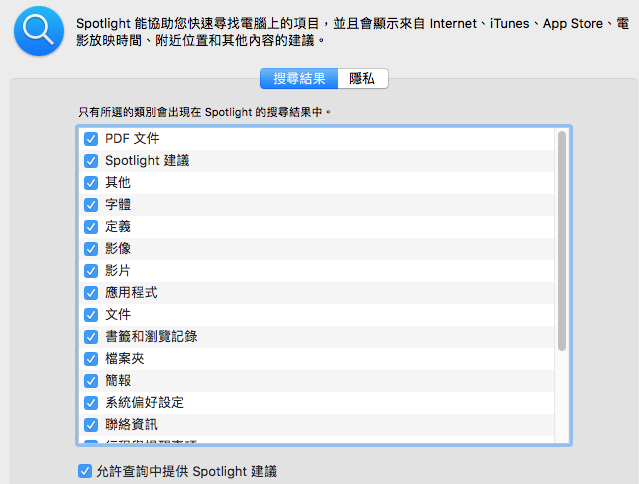
Task: Click the Spotlight magnifying glass icon
Action: pyautogui.click(x=39, y=31)
